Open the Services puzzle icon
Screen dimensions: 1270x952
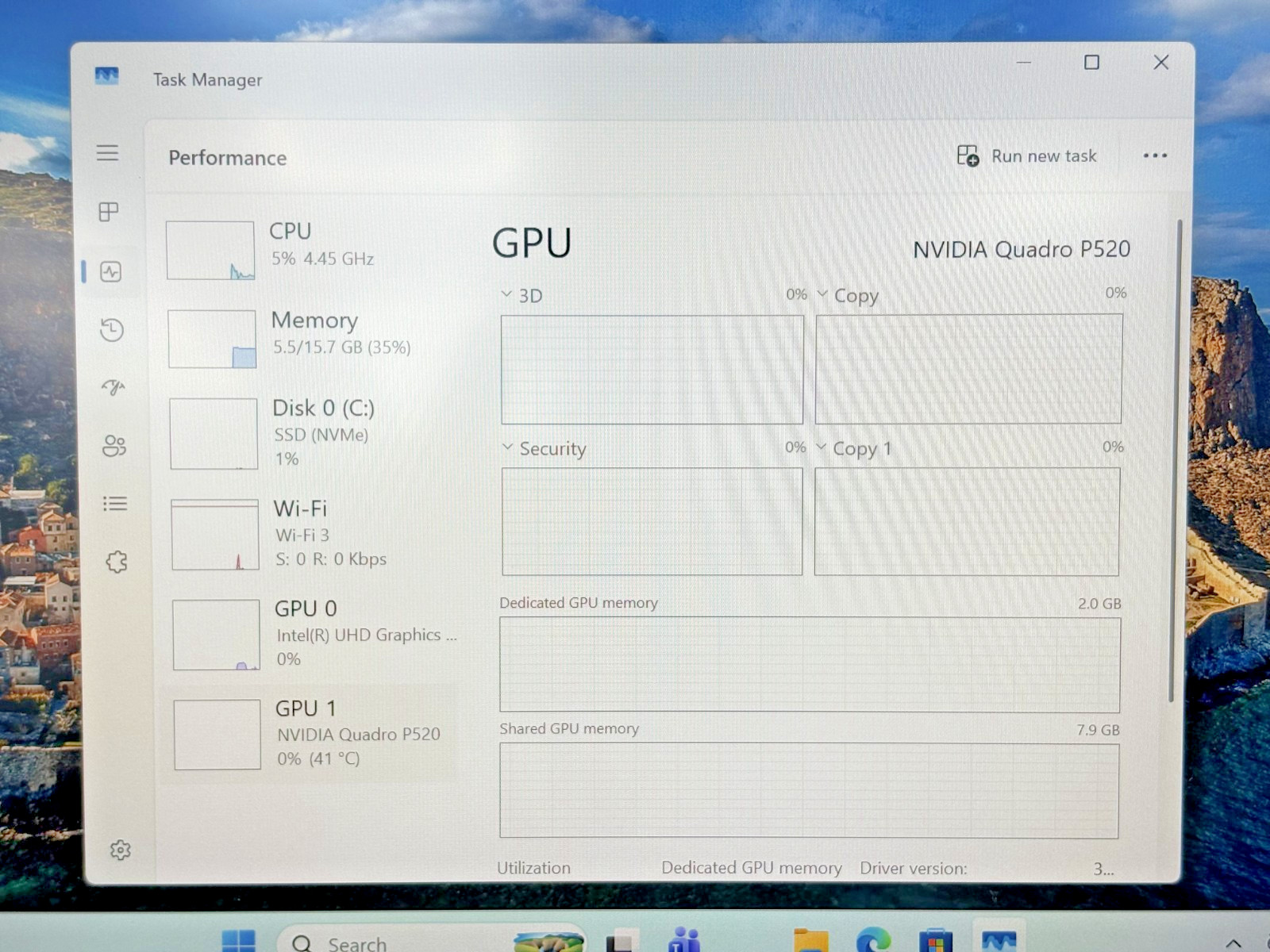tap(117, 562)
